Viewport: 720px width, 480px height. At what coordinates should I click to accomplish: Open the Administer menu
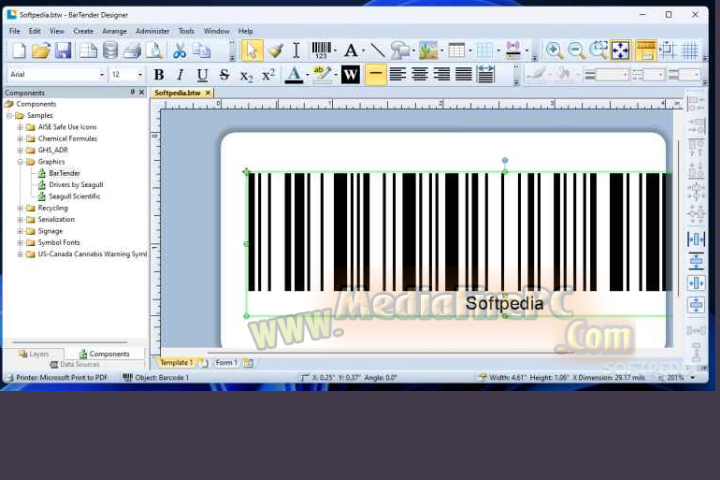152,31
